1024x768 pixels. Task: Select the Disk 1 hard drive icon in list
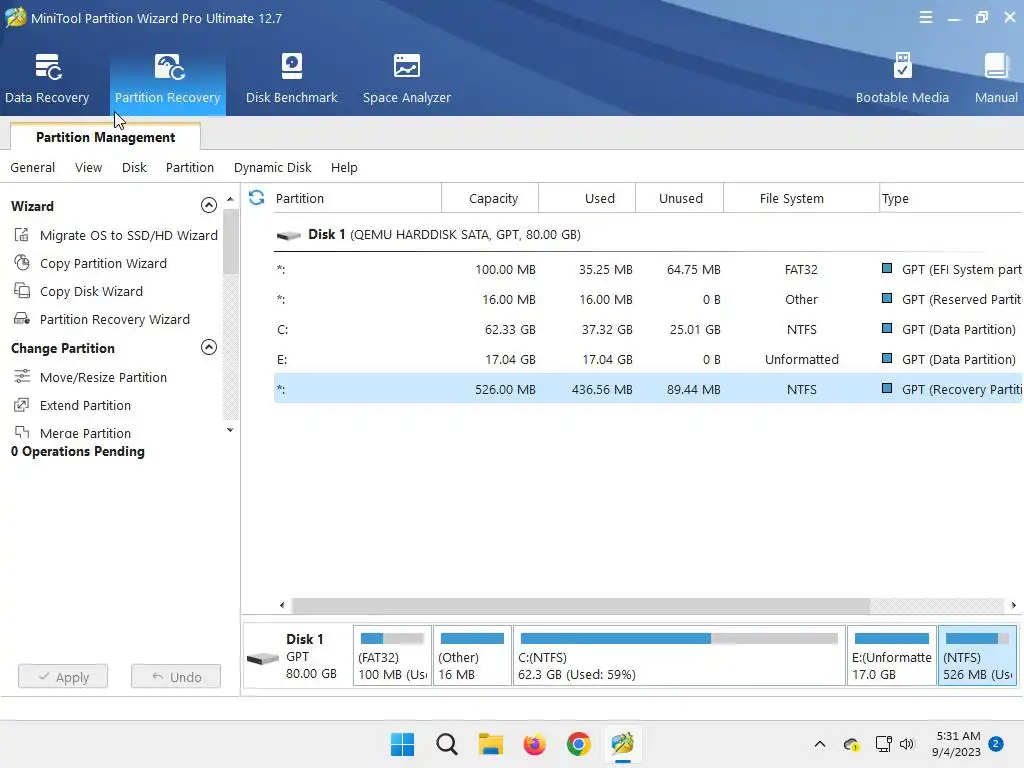pos(288,235)
